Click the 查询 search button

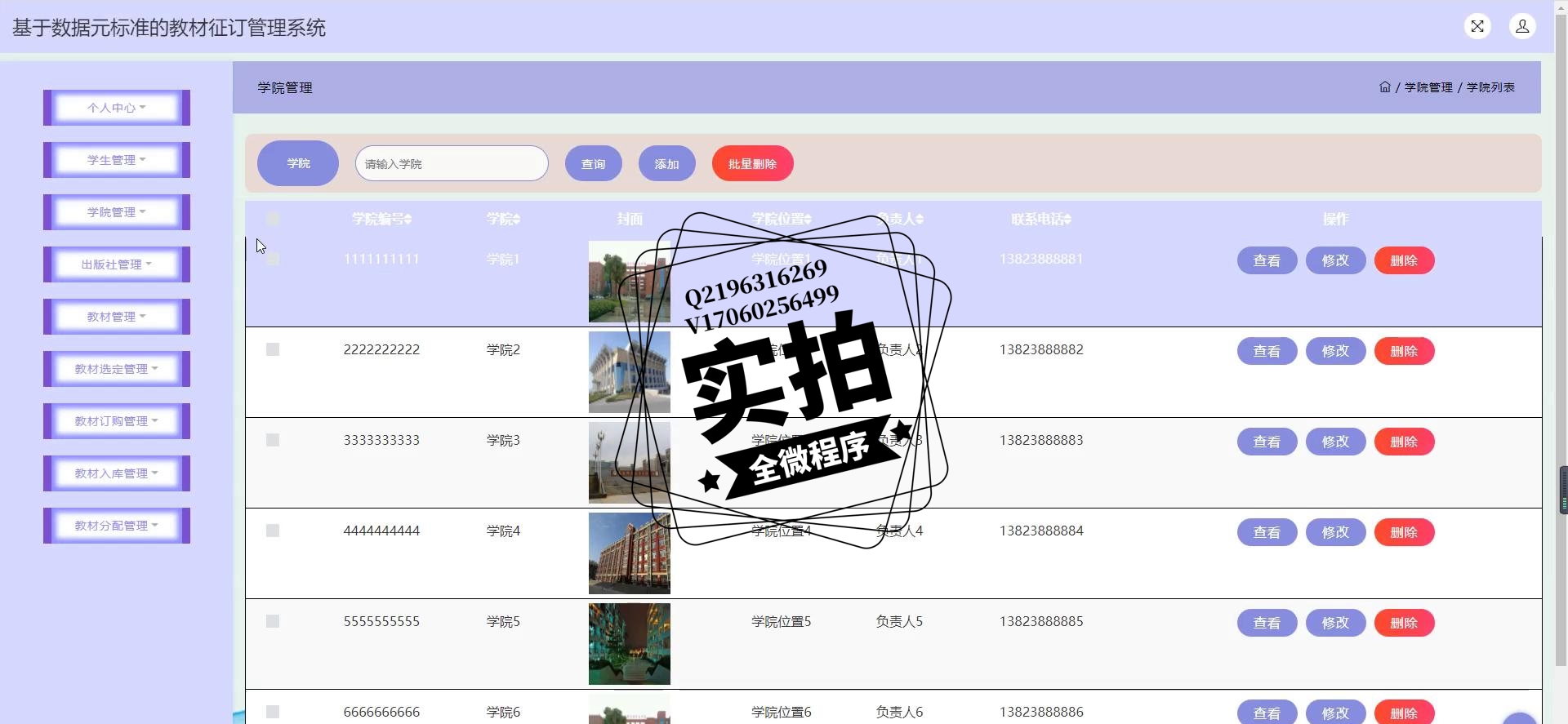pos(594,163)
